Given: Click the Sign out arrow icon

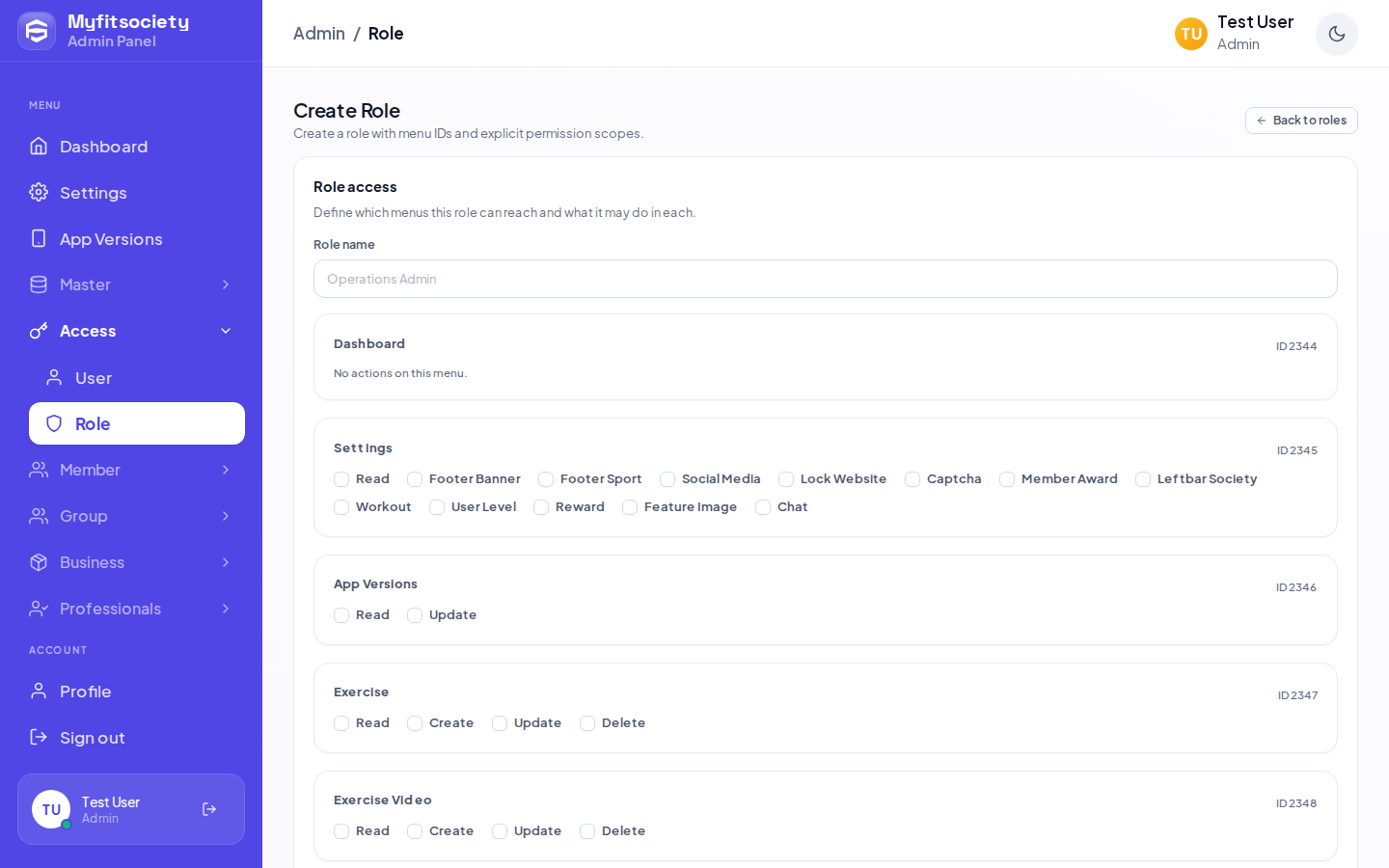Looking at the screenshot, I should point(39,737).
